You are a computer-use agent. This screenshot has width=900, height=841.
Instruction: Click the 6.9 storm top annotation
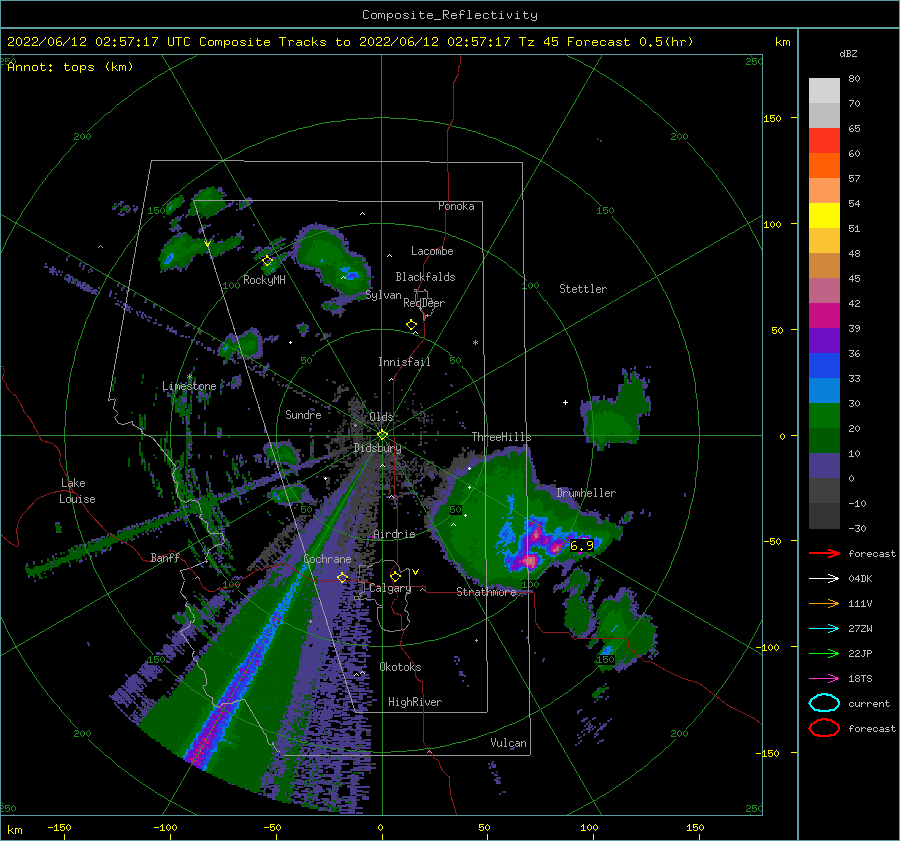581,545
